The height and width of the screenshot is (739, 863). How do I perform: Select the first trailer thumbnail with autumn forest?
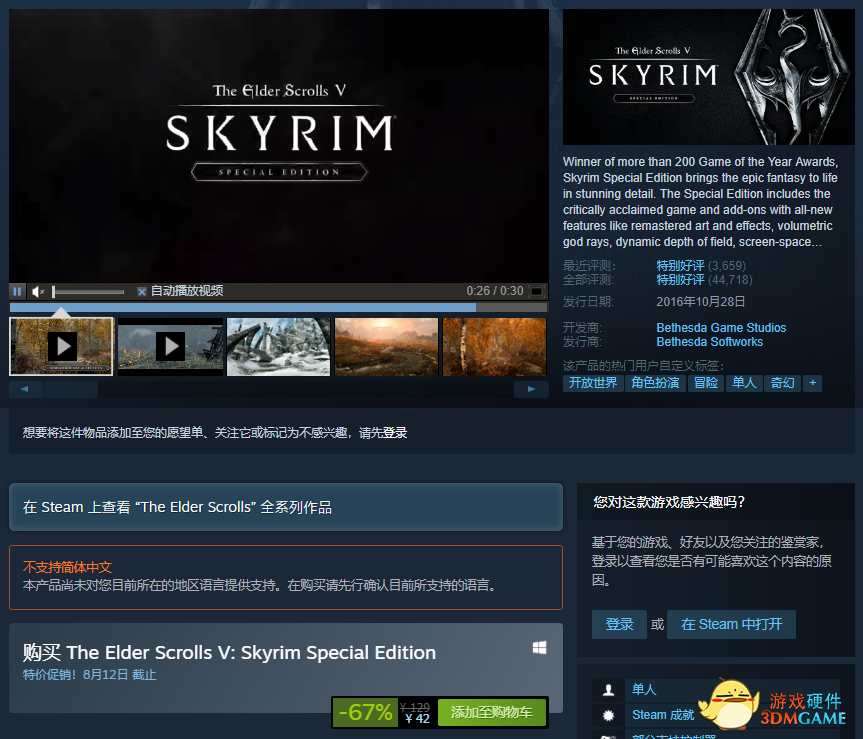tap(61, 347)
